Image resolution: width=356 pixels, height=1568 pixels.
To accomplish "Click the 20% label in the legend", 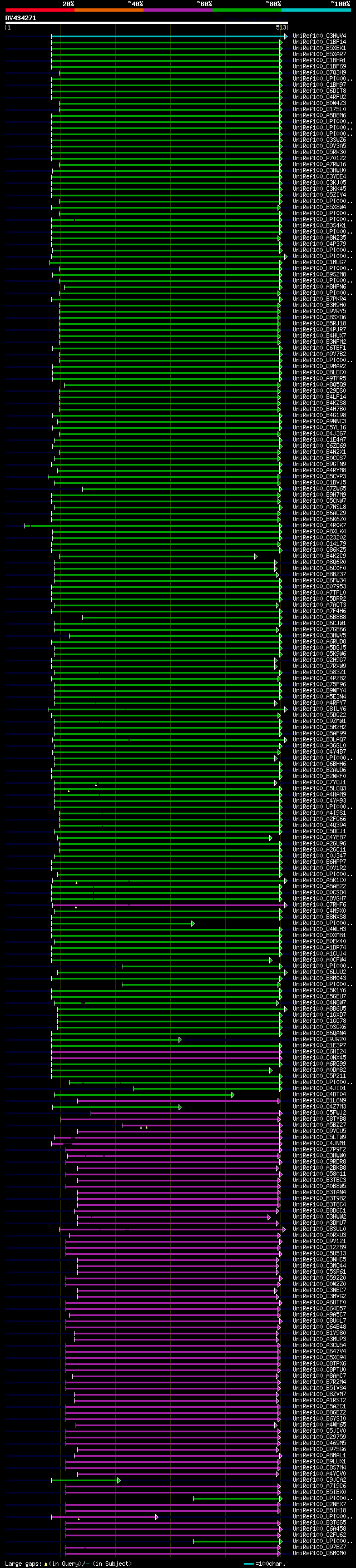I will 68,4.
